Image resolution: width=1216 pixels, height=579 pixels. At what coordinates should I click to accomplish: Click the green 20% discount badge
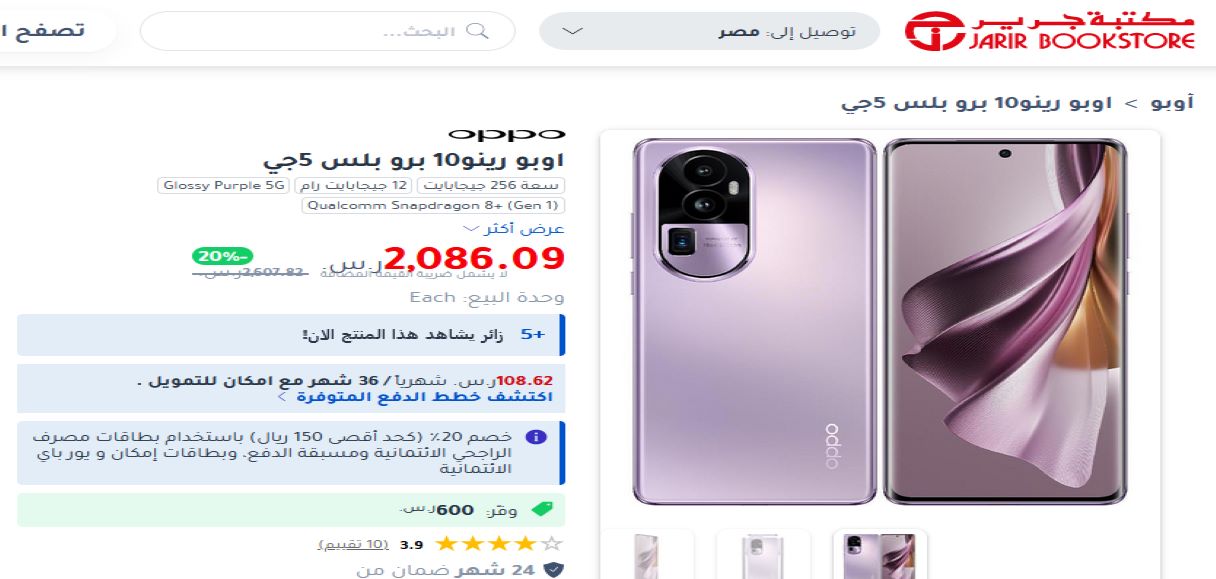coord(223,256)
